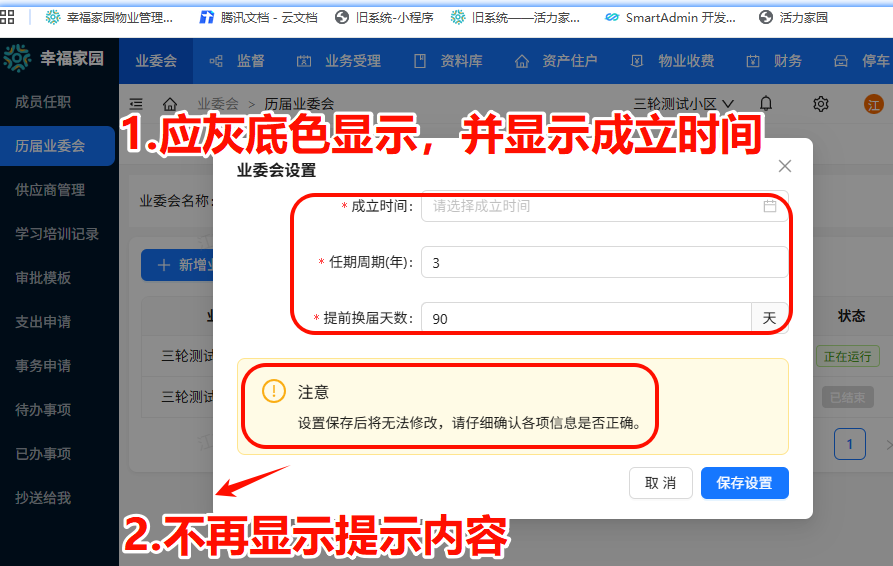Select the 业务受理 top menu tab

coord(339,61)
